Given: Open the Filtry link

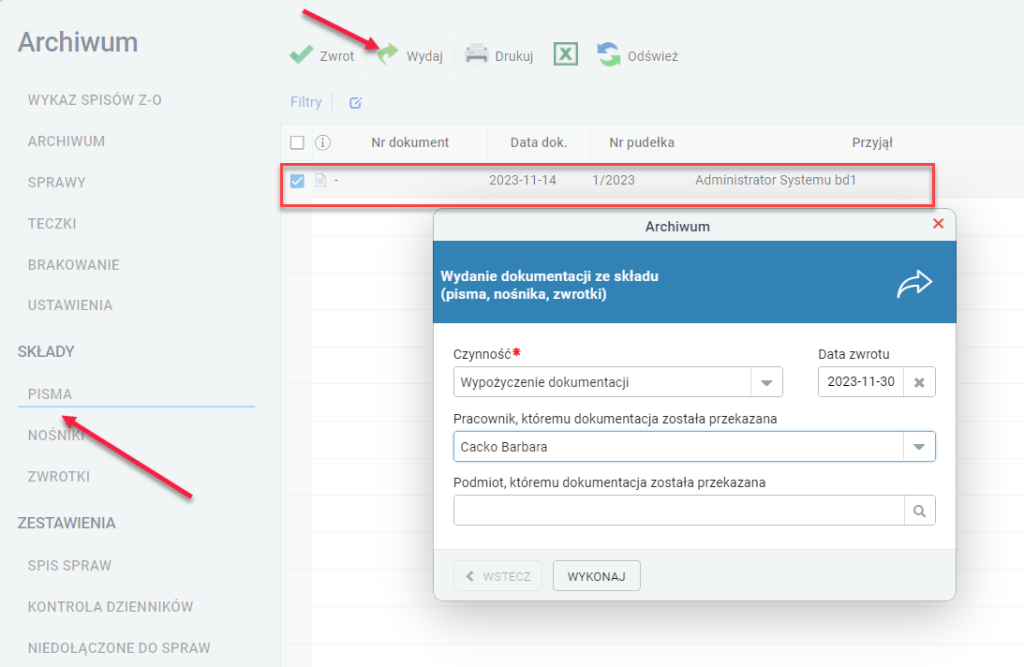Looking at the screenshot, I should pos(306,102).
